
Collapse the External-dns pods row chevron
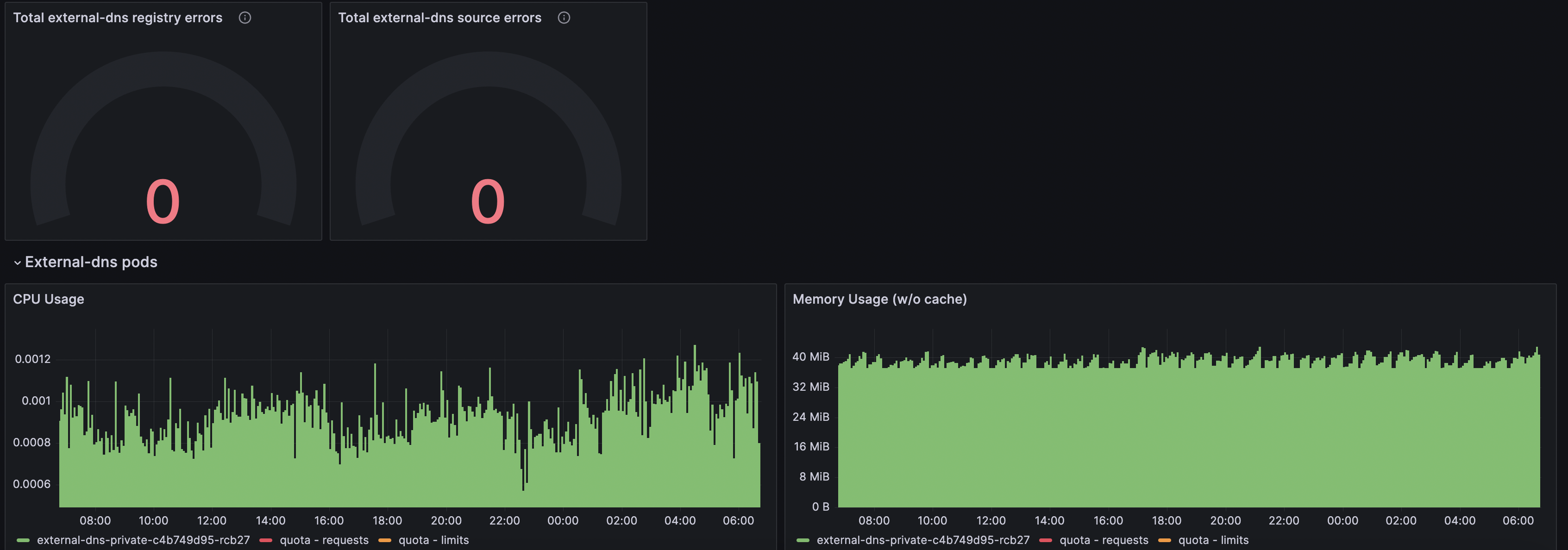(17, 263)
